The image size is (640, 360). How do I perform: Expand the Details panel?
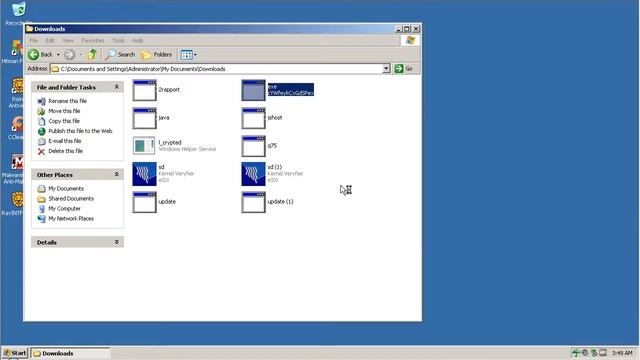click(116, 242)
